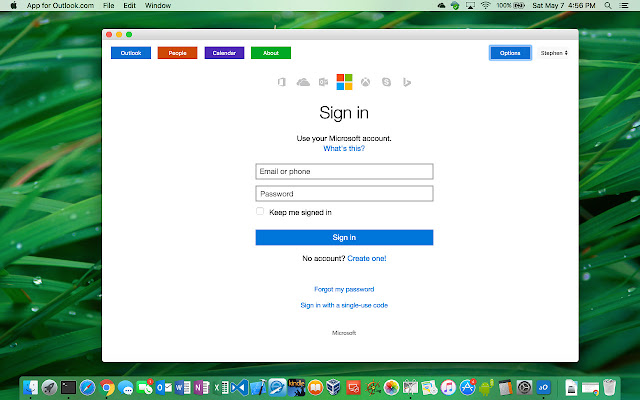Image resolution: width=640 pixels, height=400 pixels.
Task: Open the File menu
Action: [109, 6]
